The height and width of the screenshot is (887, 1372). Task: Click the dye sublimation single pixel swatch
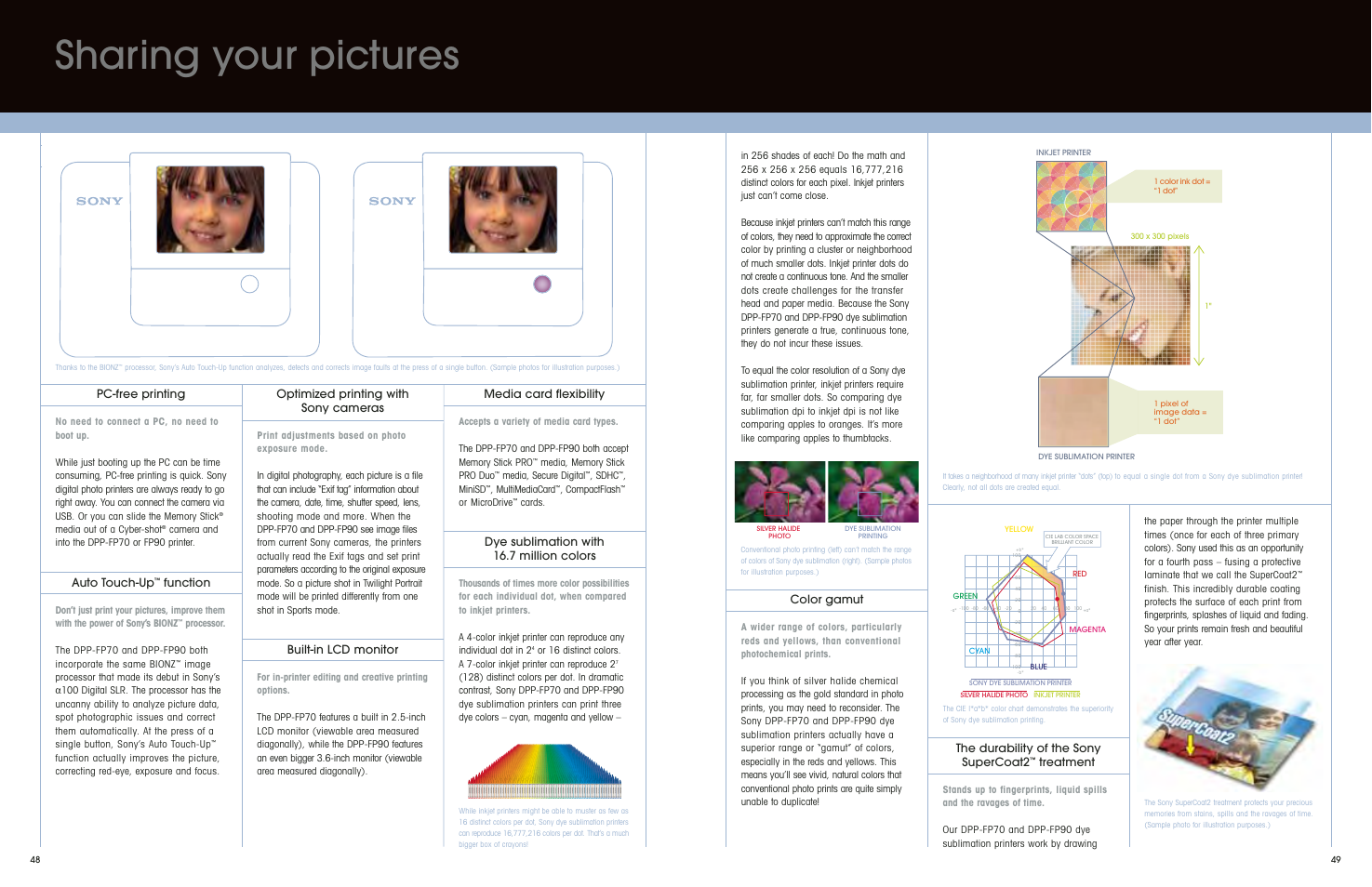1073,412
